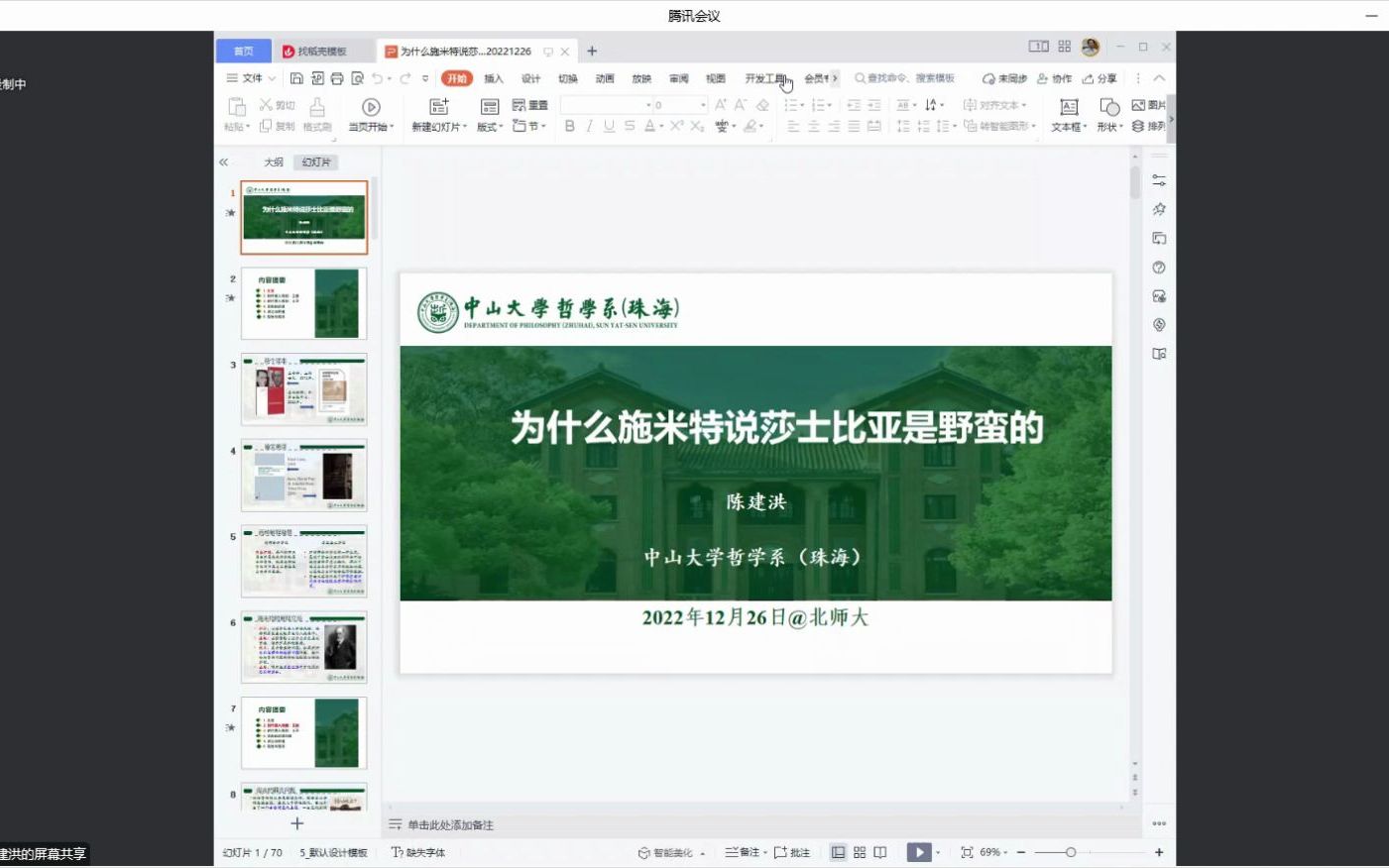
Task: Redo the last action
Action: click(x=405, y=78)
